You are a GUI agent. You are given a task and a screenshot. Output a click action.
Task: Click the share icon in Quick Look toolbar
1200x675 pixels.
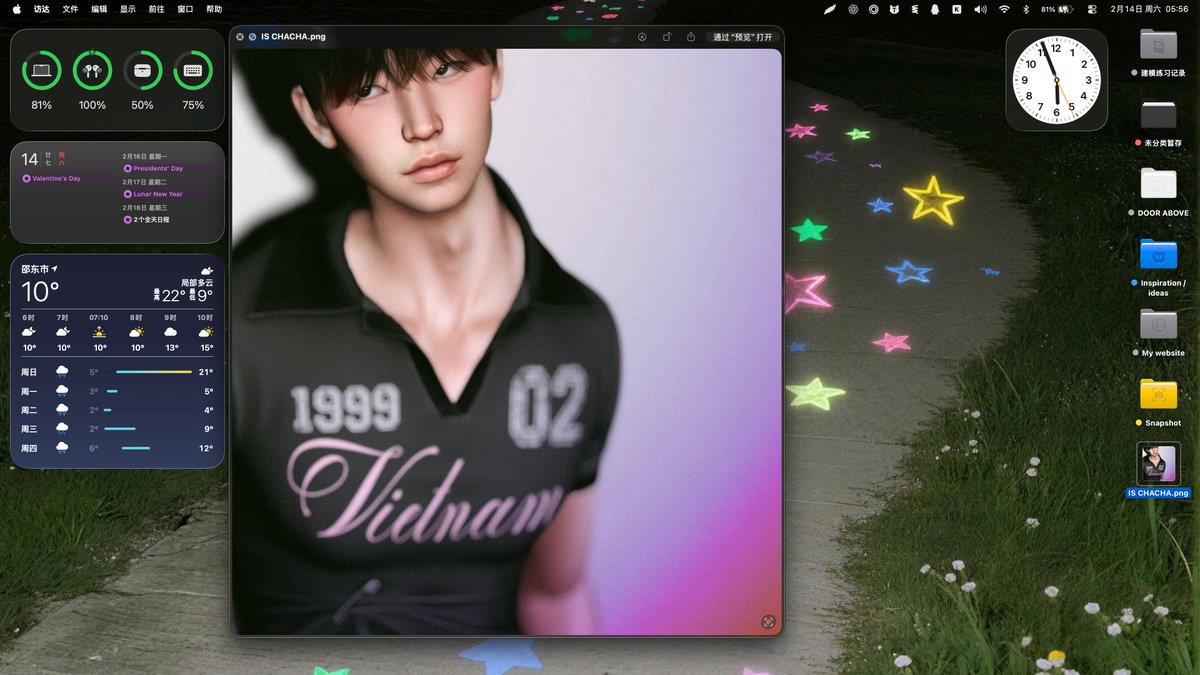click(690, 37)
